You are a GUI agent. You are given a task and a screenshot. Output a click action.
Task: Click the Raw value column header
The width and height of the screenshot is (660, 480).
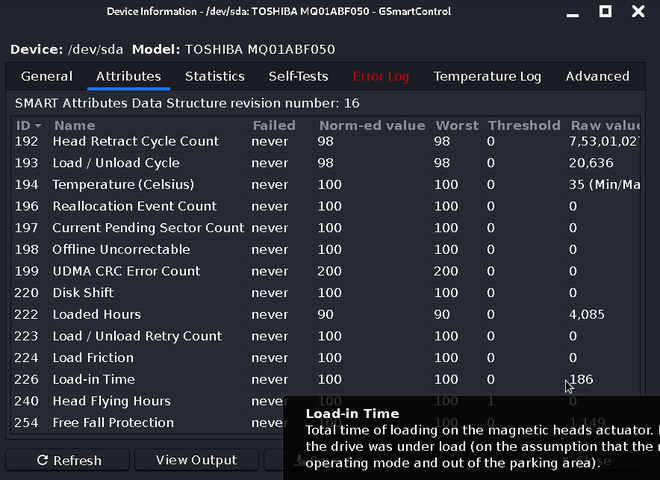(604, 126)
